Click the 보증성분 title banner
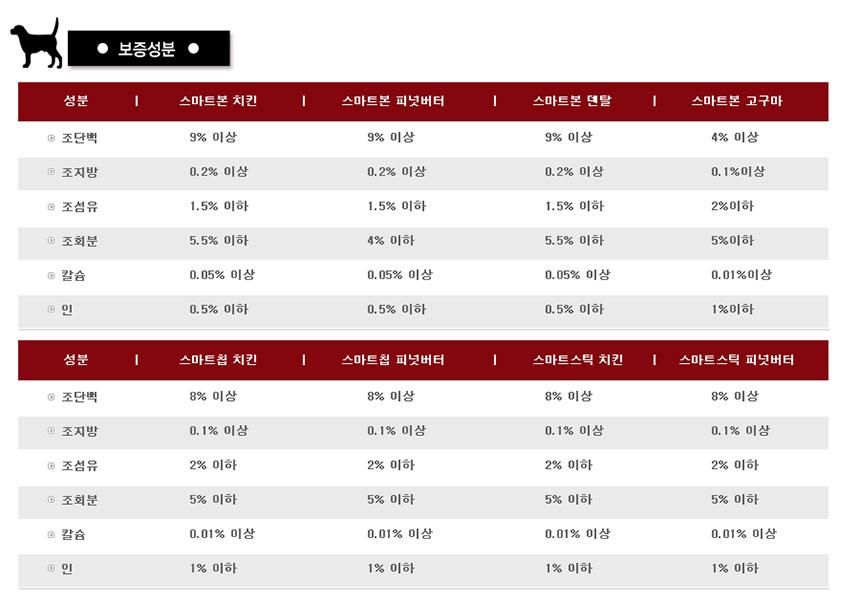 coord(148,49)
